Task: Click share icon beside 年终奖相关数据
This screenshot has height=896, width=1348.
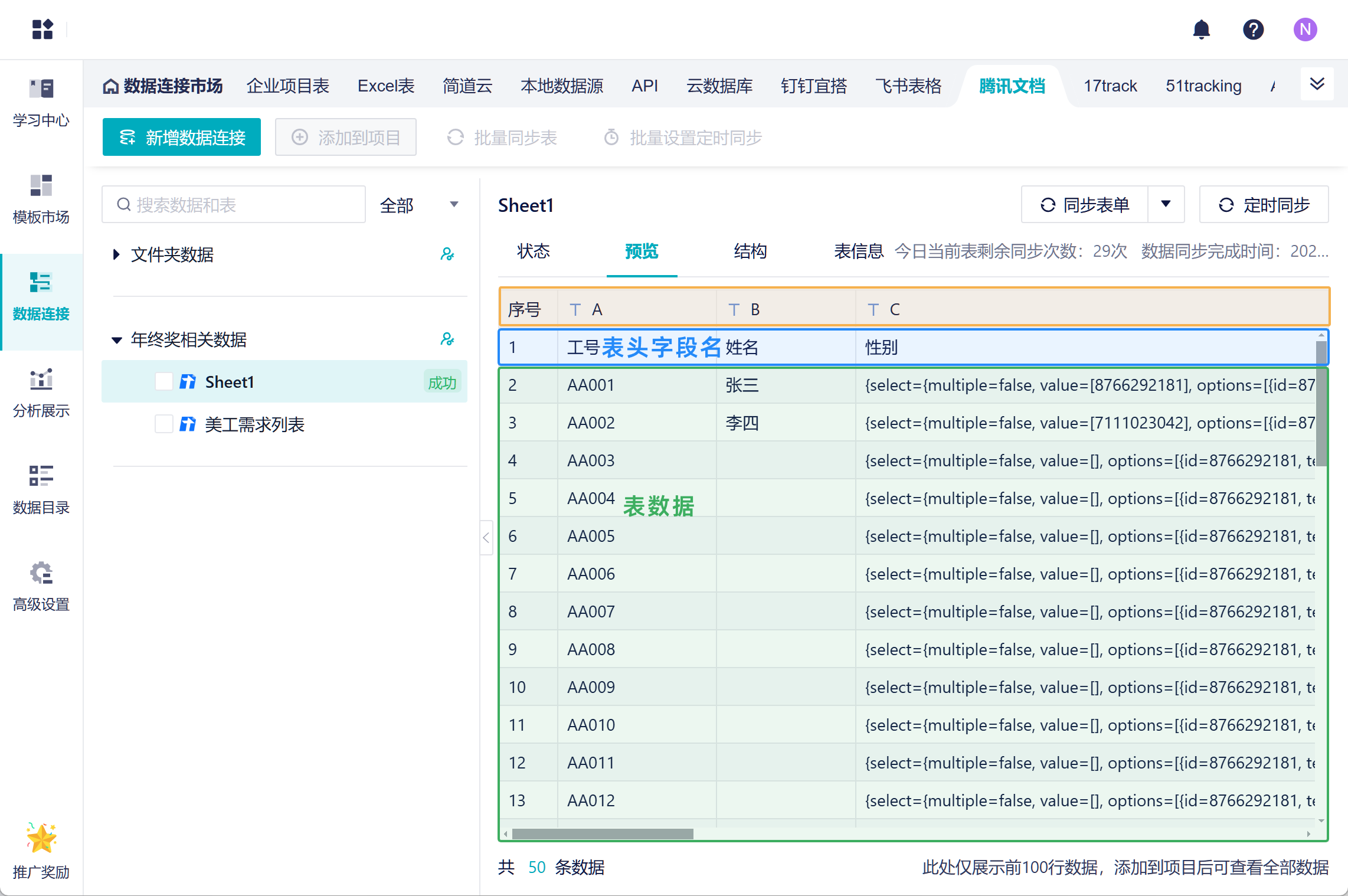Action: point(447,339)
